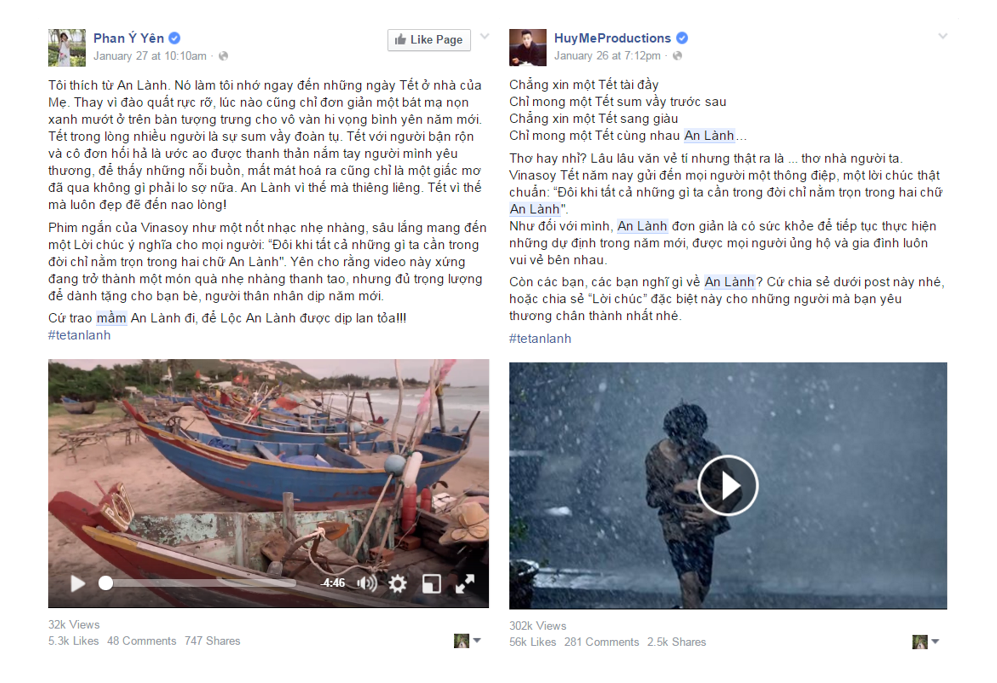
Task: Toggle picture-in-picture mode on the boat video
Action: 432,583
